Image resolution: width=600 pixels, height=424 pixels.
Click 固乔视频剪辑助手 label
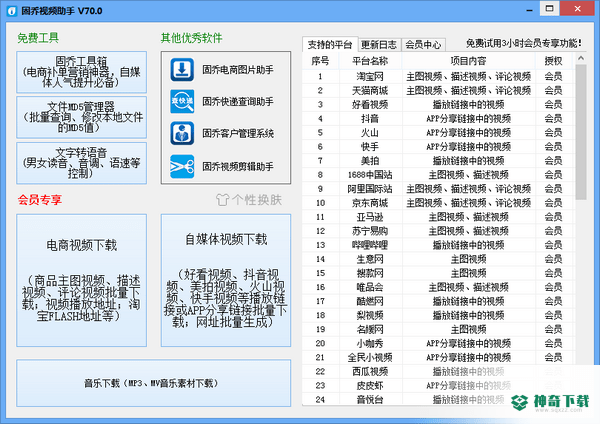(238, 166)
